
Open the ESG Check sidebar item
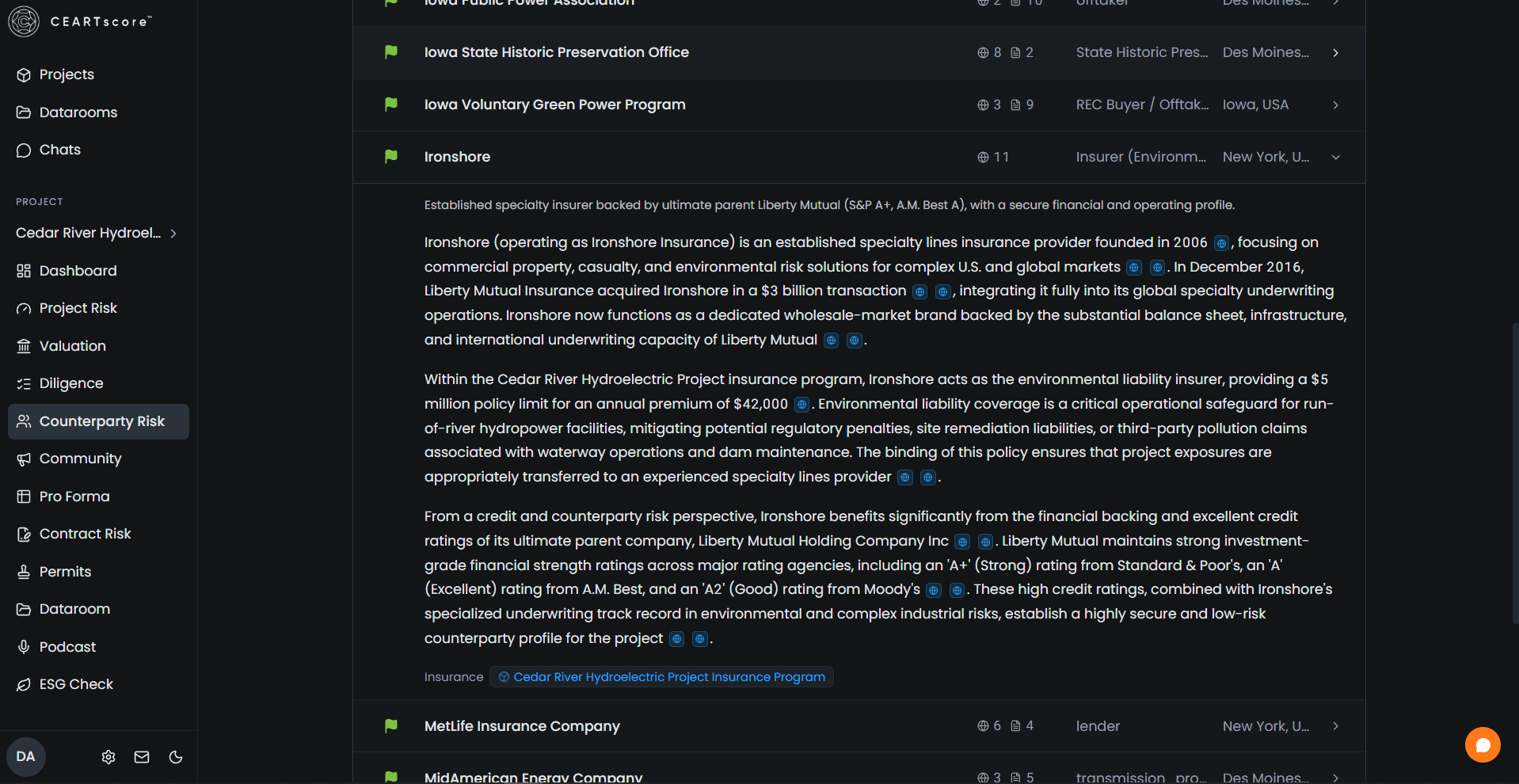click(x=76, y=684)
